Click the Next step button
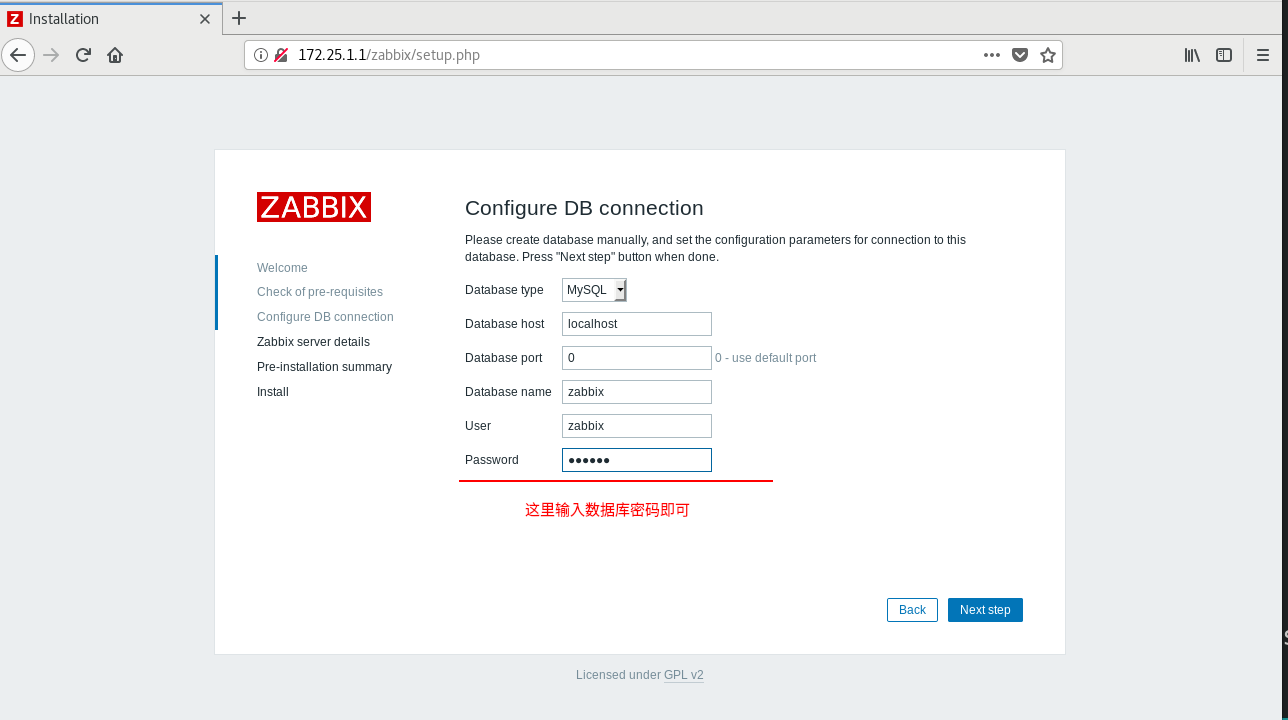Screen dimensions: 1288x720 pyautogui.click(x=984, y=609)
